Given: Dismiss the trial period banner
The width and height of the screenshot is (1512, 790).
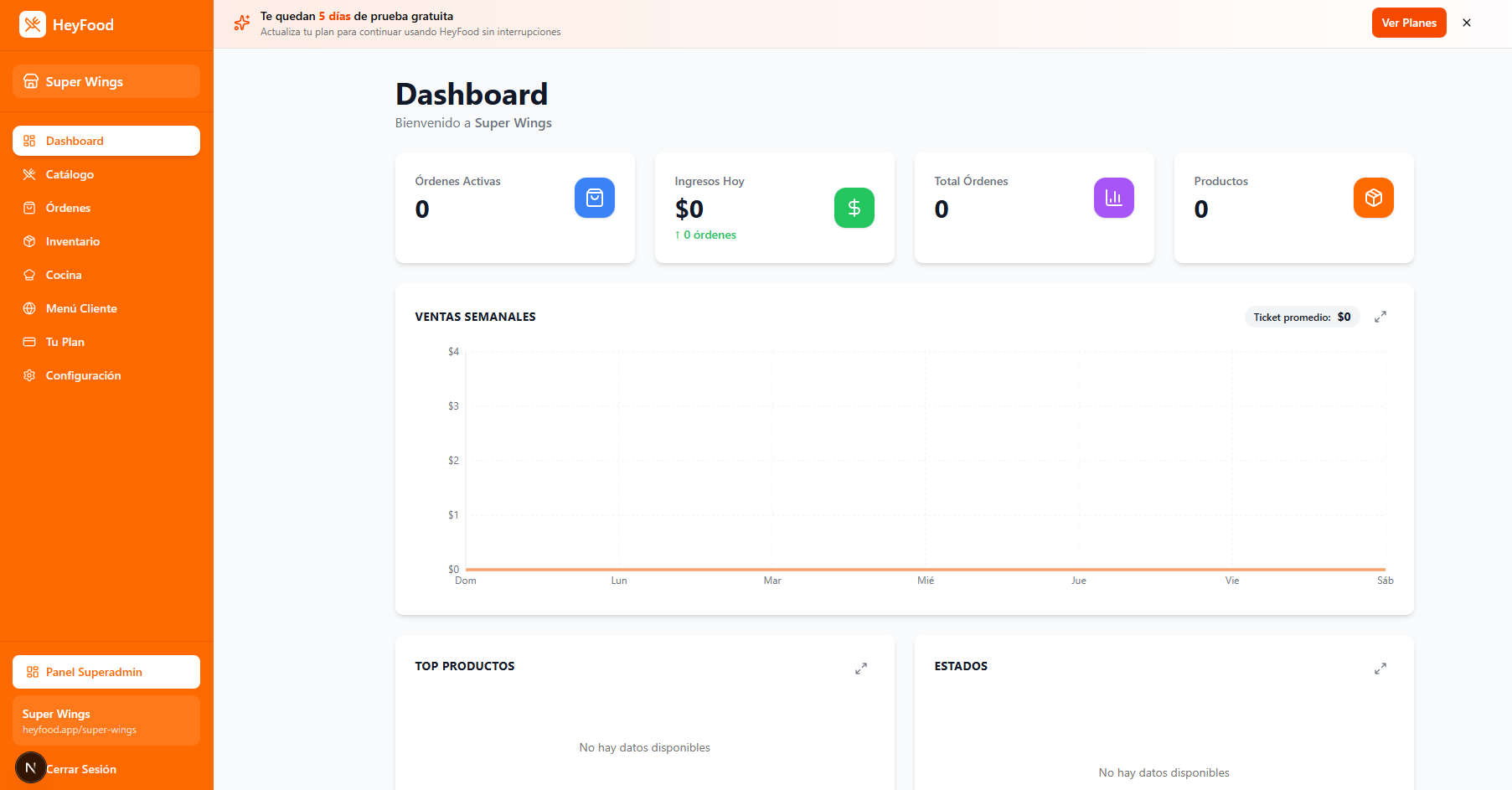Looking at the screenshot, I should point(1467,23).
